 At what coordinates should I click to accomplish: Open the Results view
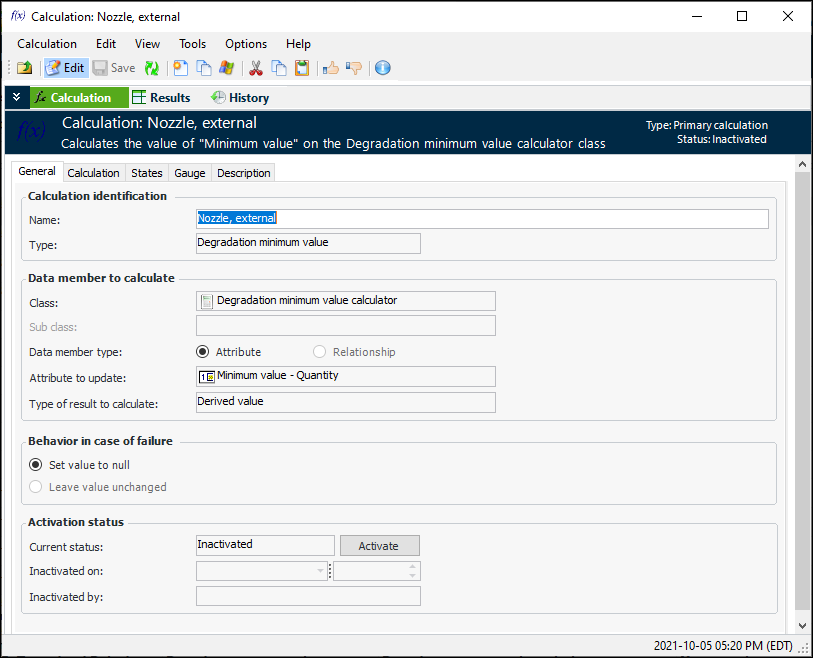click(x=161, y=98)
